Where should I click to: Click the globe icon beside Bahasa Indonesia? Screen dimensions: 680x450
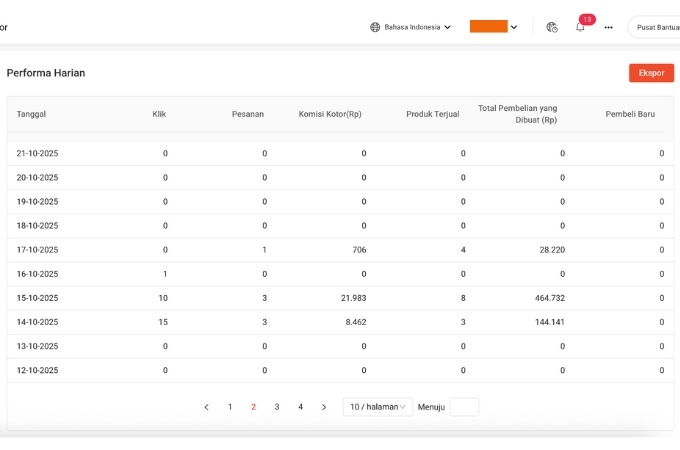point(375,27)
